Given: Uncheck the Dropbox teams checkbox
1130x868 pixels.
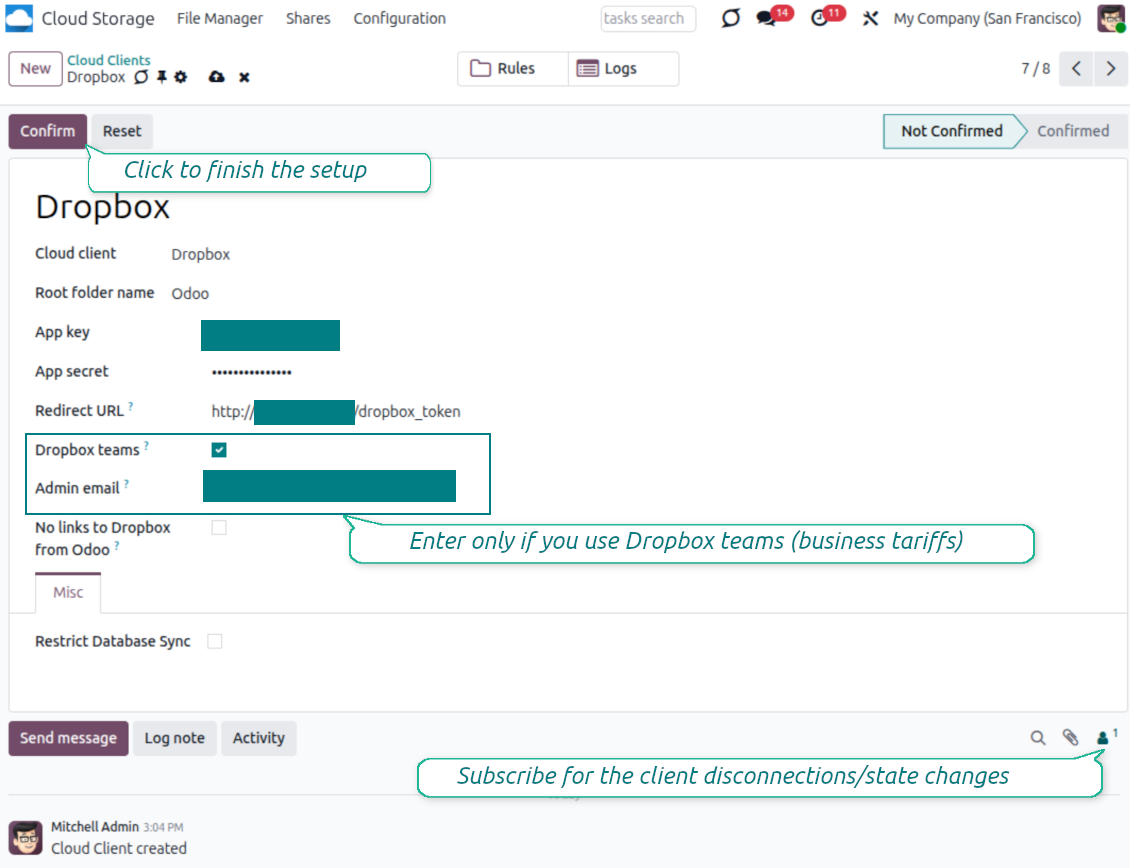Looking at the screenshot, I should [219, 450].
